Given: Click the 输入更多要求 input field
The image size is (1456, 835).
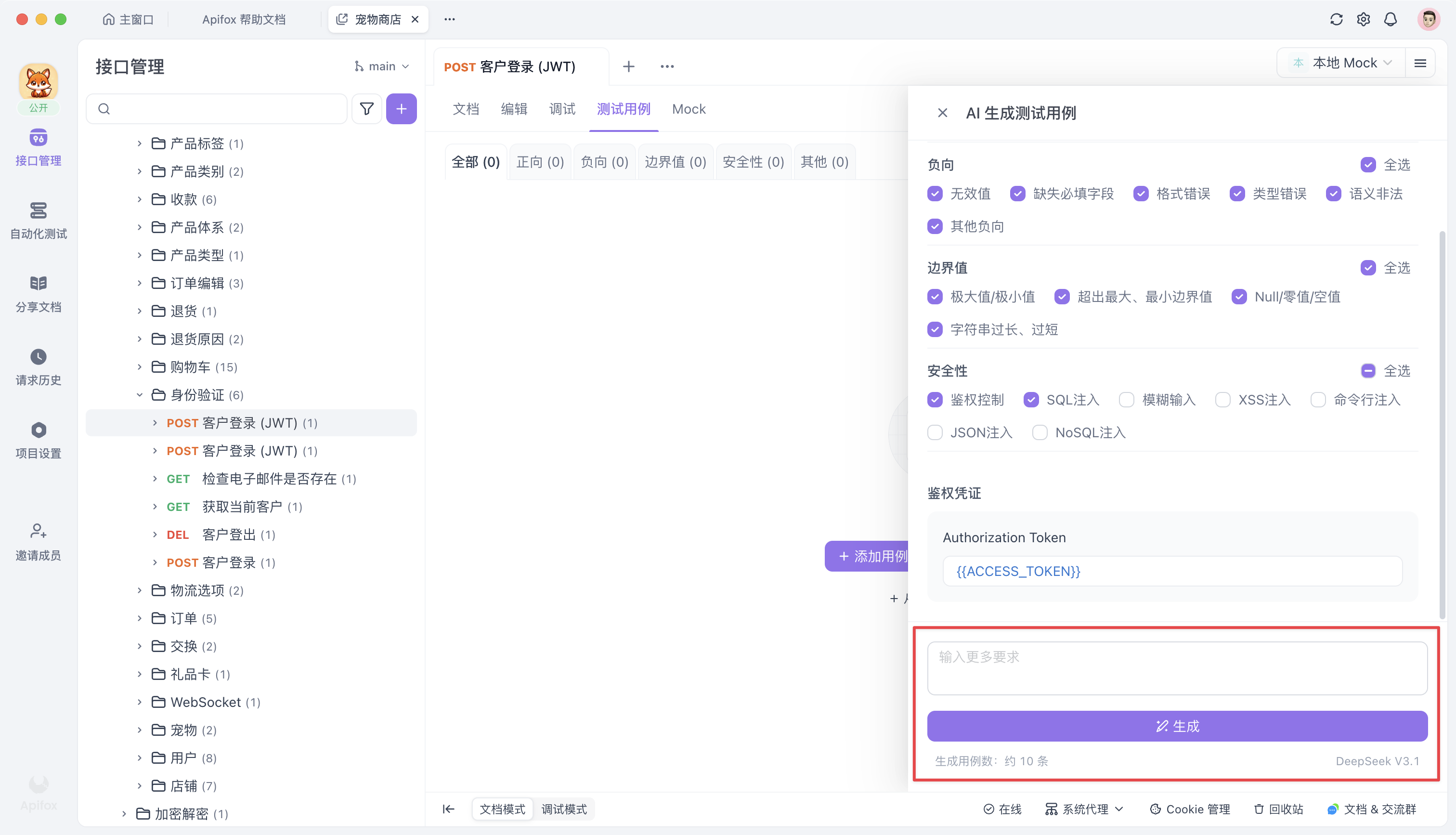Looking at the screenshot, I should [1176, 667].
